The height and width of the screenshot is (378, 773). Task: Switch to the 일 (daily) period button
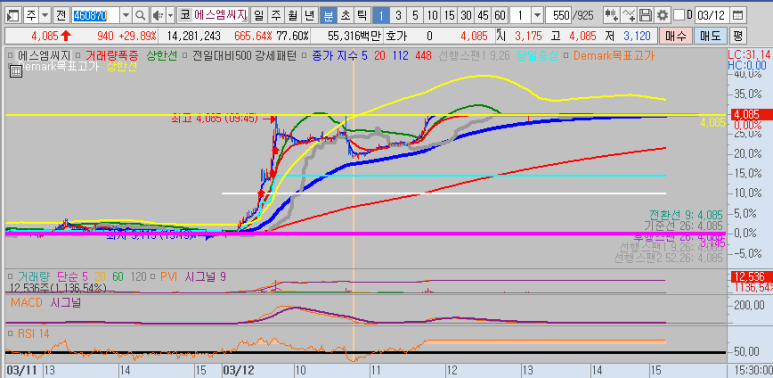pos(258,16)
